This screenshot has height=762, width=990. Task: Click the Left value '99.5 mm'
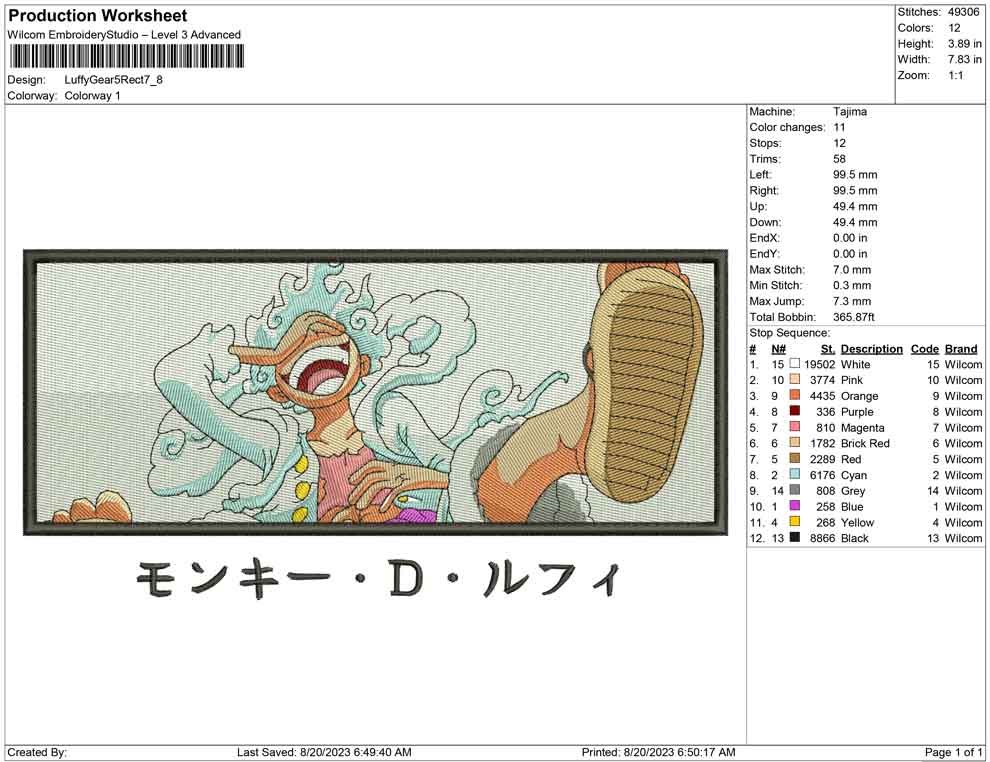pos(855,175)
